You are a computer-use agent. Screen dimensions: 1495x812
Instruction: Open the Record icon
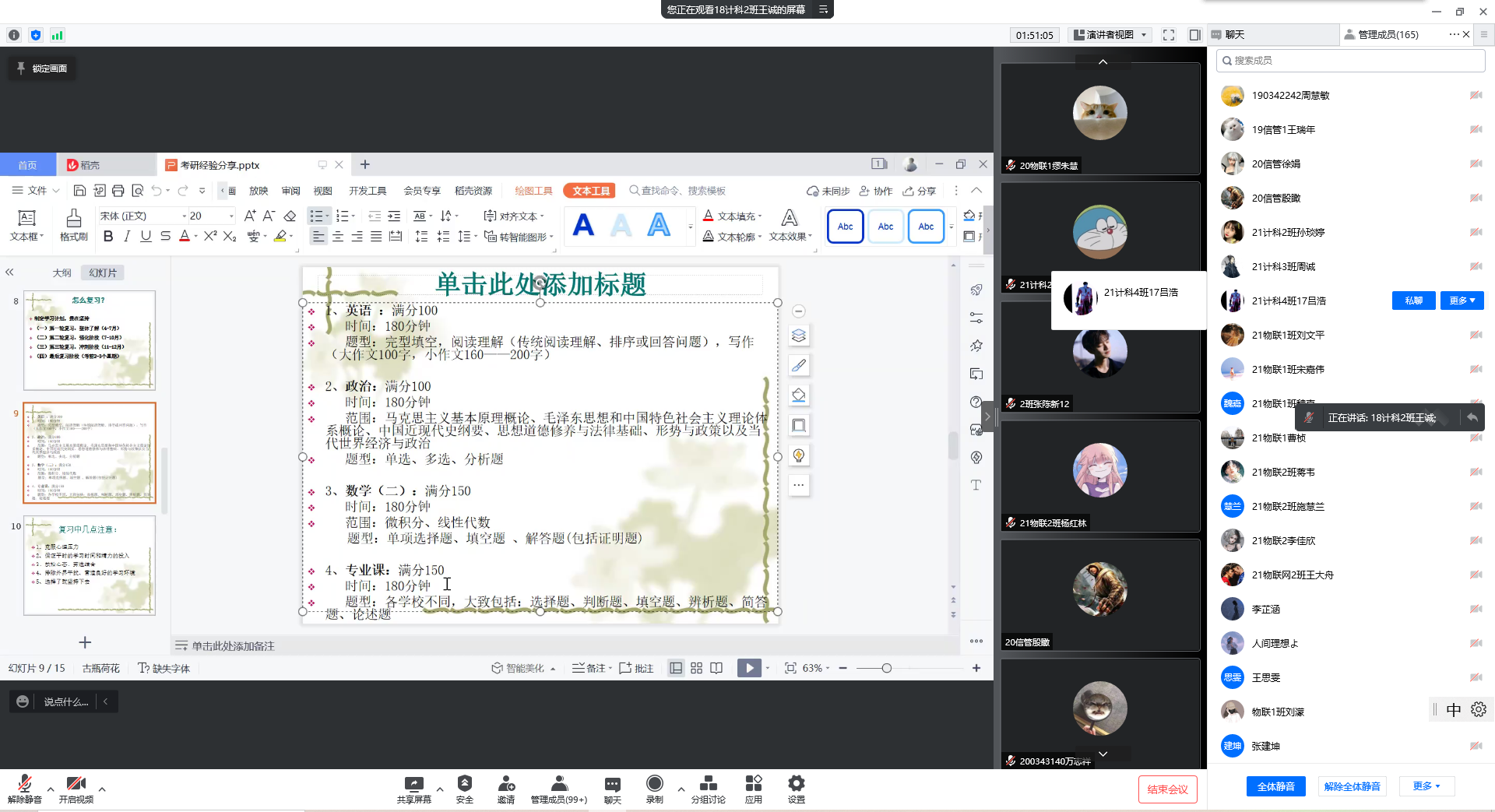pos(654,784)
